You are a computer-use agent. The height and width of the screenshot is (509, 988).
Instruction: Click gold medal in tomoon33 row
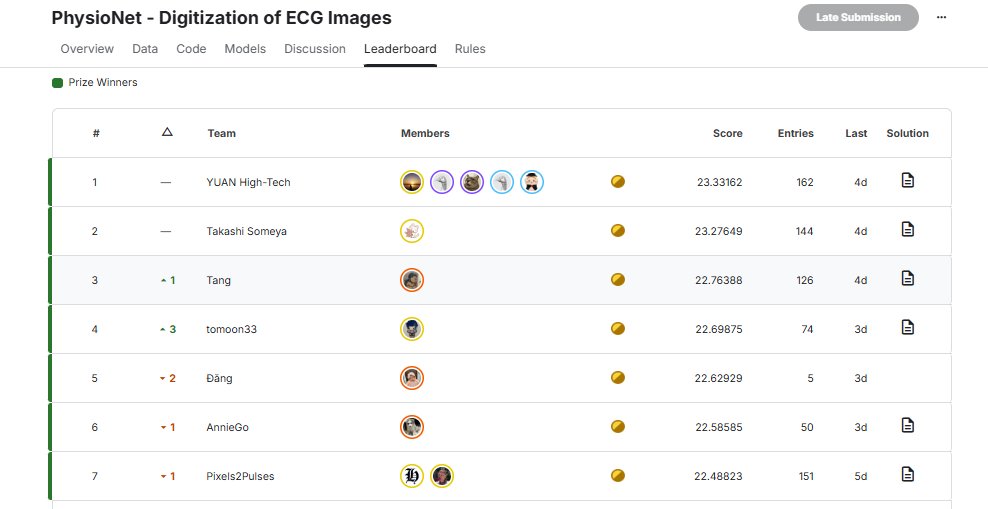[x=618, y=329]
